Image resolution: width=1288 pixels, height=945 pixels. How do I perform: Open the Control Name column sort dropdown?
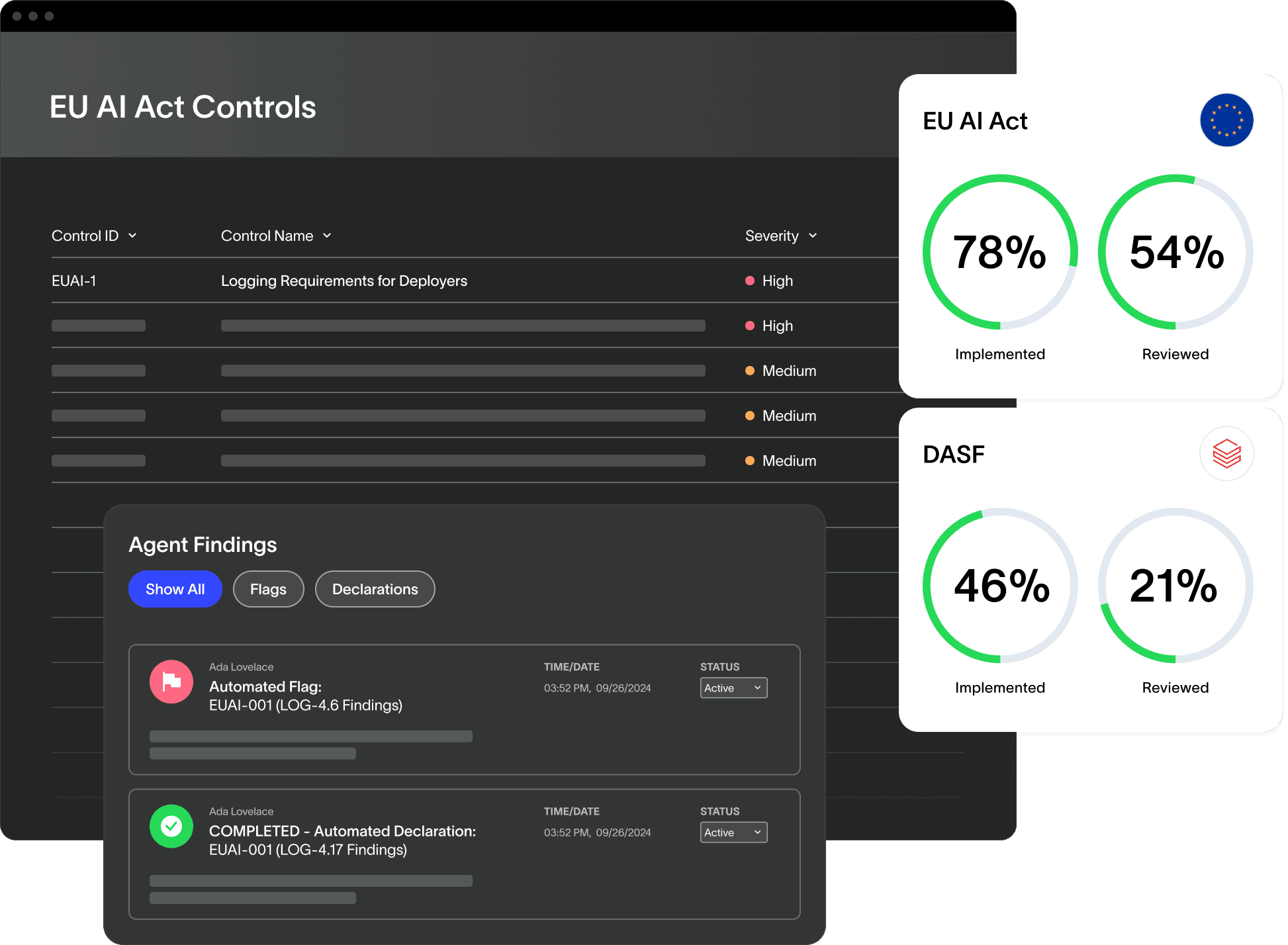point(327,236)
